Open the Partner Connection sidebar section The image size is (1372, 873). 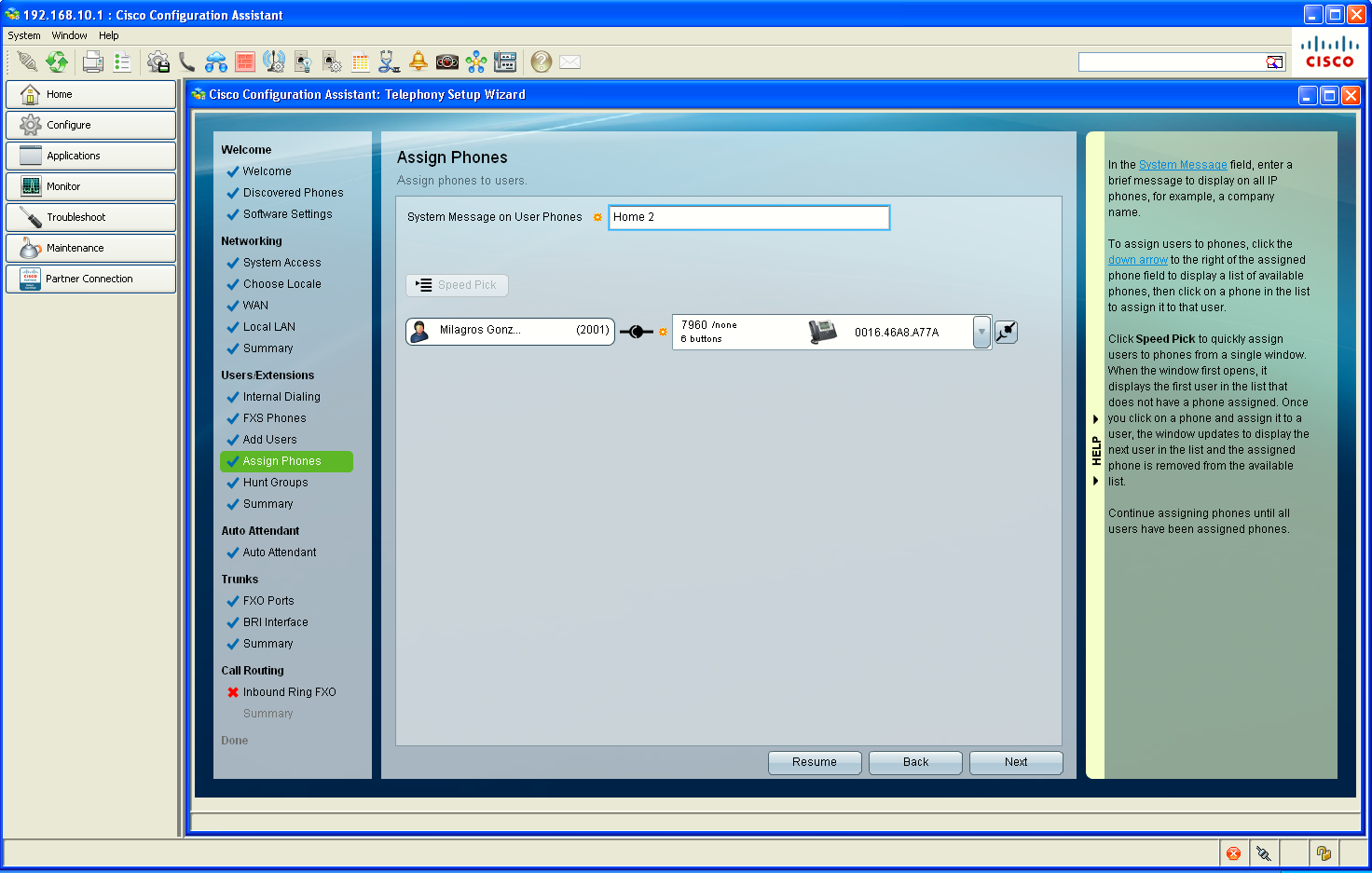tap(90, 279)
